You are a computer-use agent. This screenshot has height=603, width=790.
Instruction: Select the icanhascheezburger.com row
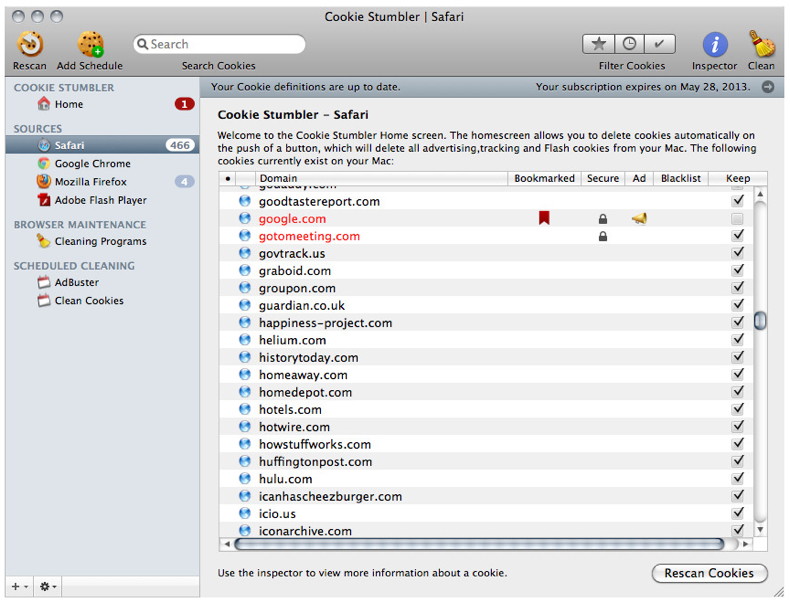486,496
